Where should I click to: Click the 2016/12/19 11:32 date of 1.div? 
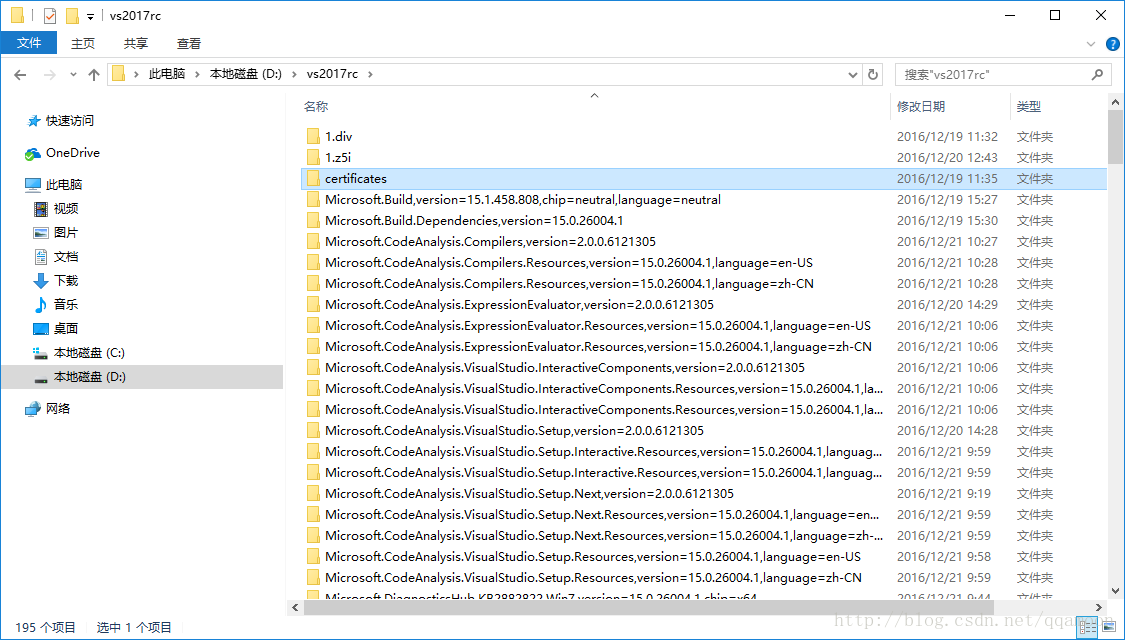tap(947, 136)
